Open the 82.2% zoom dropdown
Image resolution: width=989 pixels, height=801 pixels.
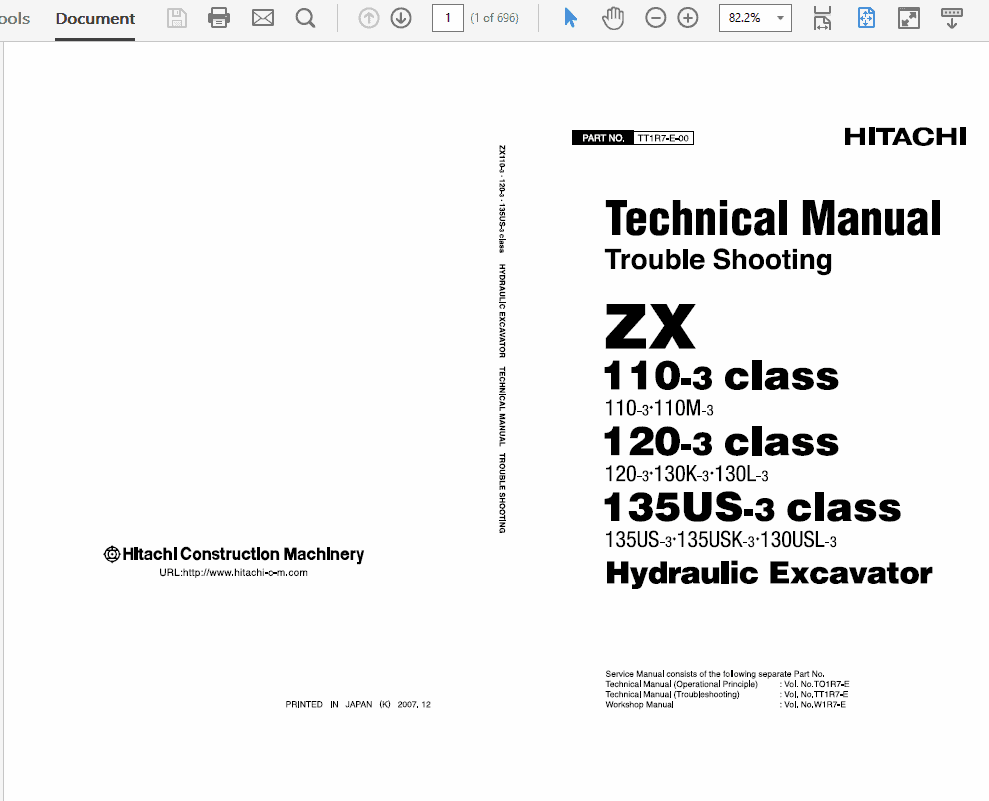point(780,18)
